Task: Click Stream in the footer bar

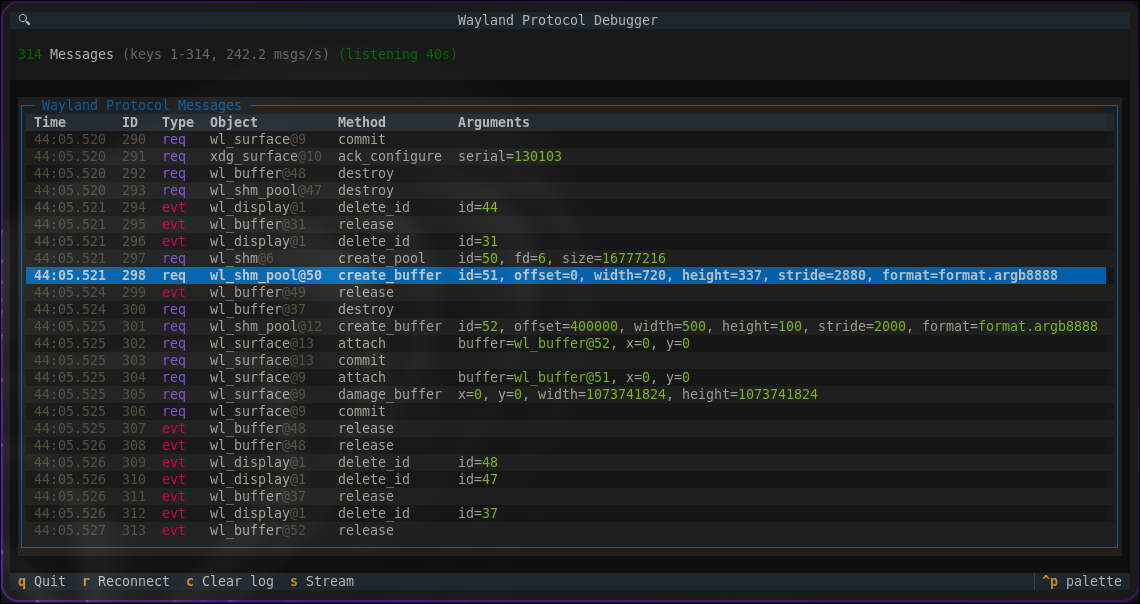Action: [x=322, y=581]
